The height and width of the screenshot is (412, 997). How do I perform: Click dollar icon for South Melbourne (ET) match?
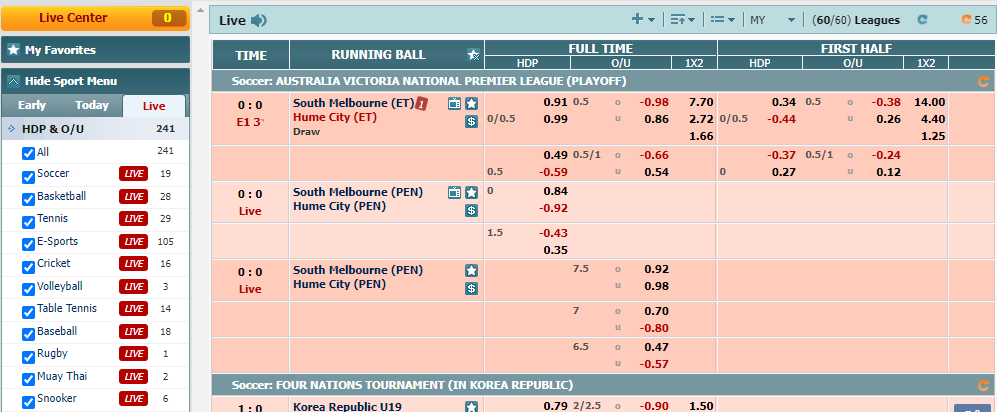tap(471, 121)
